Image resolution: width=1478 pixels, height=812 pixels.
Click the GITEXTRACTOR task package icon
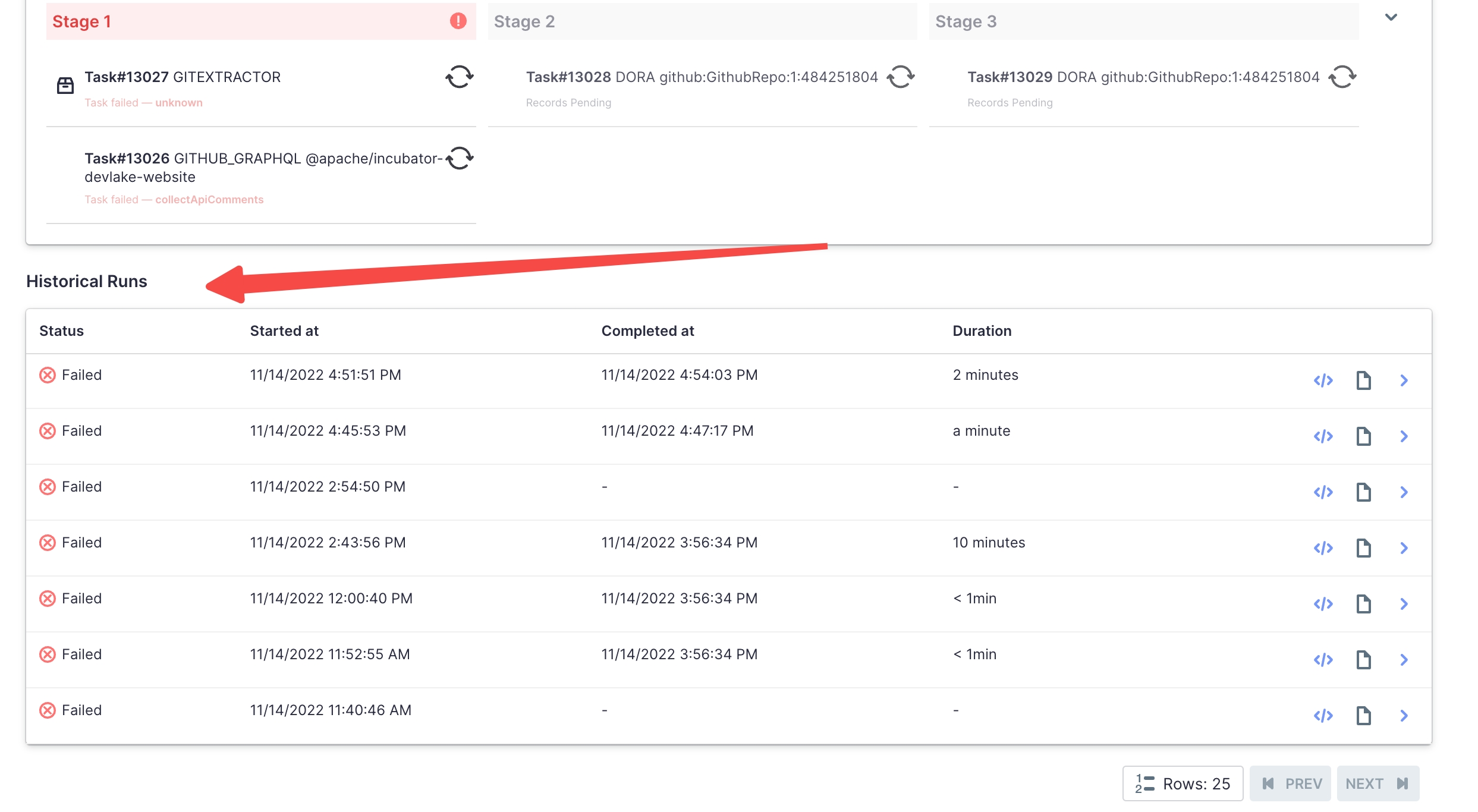[65, 86]
